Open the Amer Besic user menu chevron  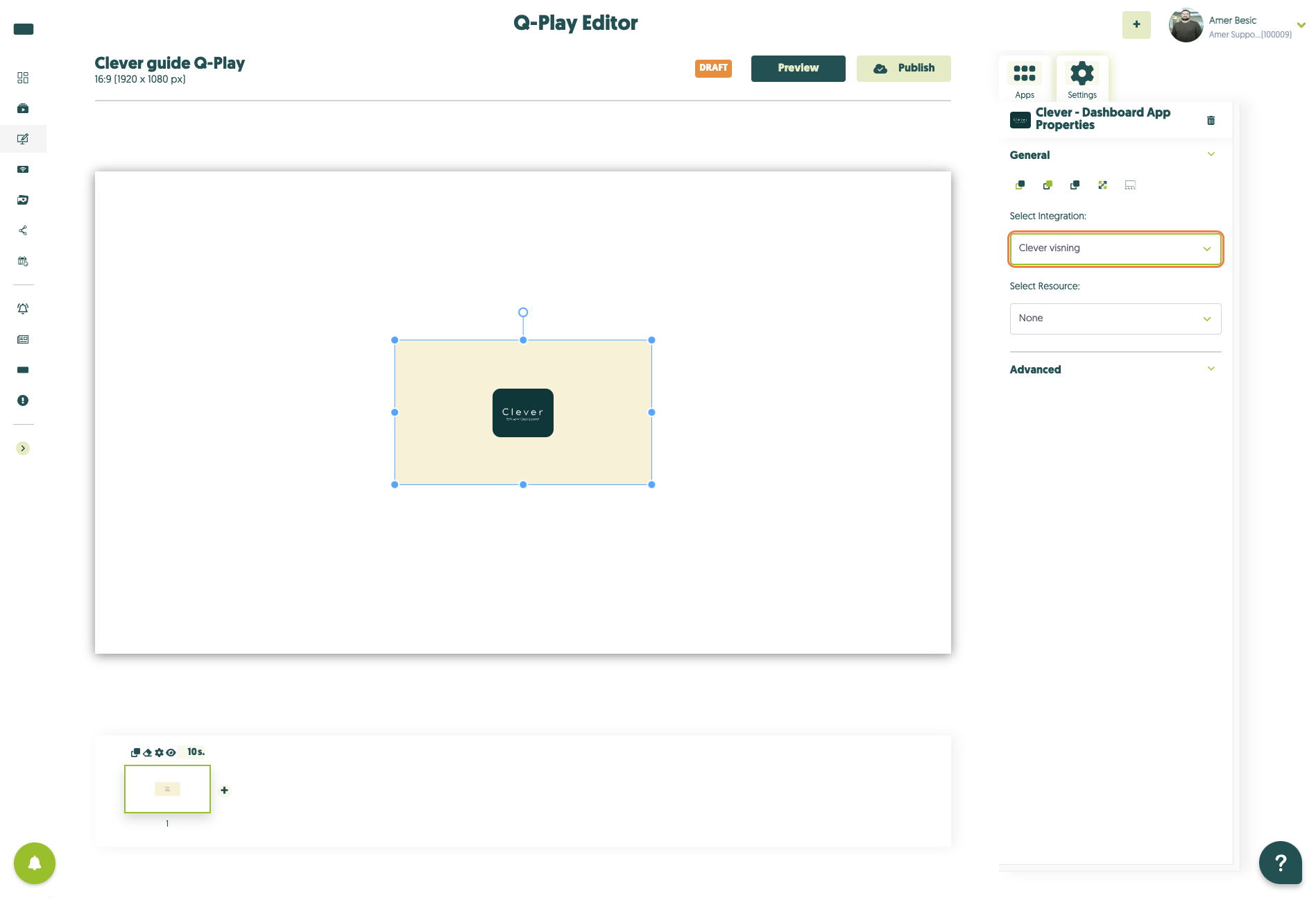click(1301, 26)
